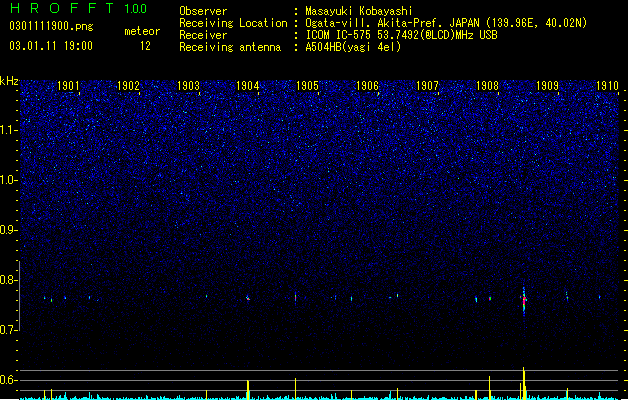This screenshot has height=400, width=629.
Task: Select the 1905 time axis label
Action: coord(307,86)
